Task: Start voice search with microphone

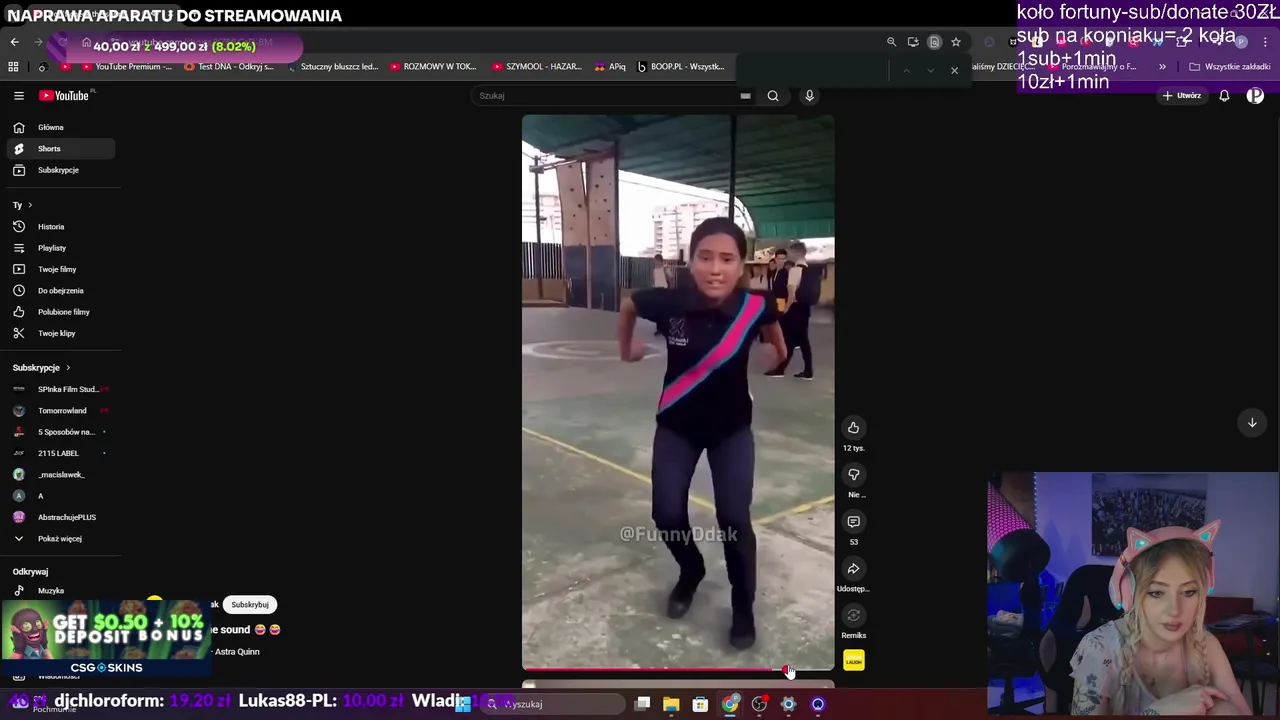Action: pos(809,96)
